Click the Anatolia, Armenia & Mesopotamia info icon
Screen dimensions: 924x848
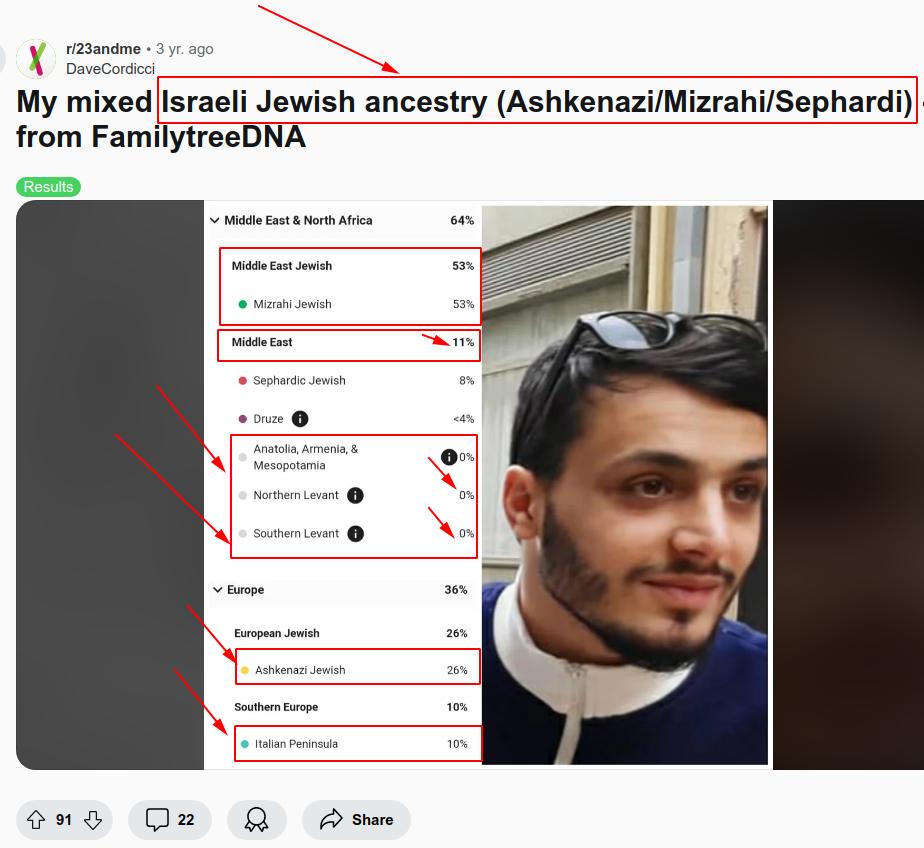(x=449, y=457)
